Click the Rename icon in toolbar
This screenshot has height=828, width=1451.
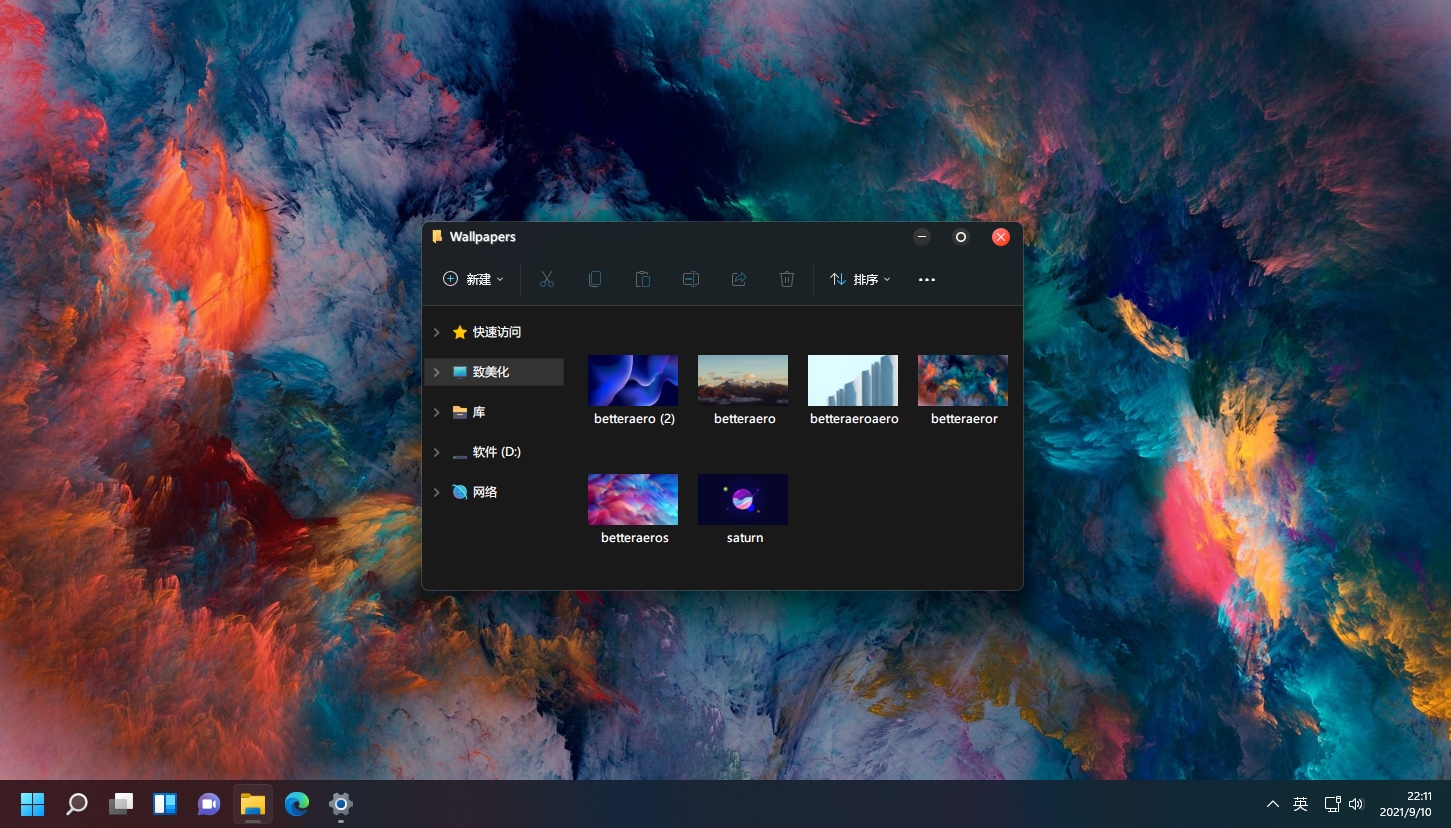691,279
